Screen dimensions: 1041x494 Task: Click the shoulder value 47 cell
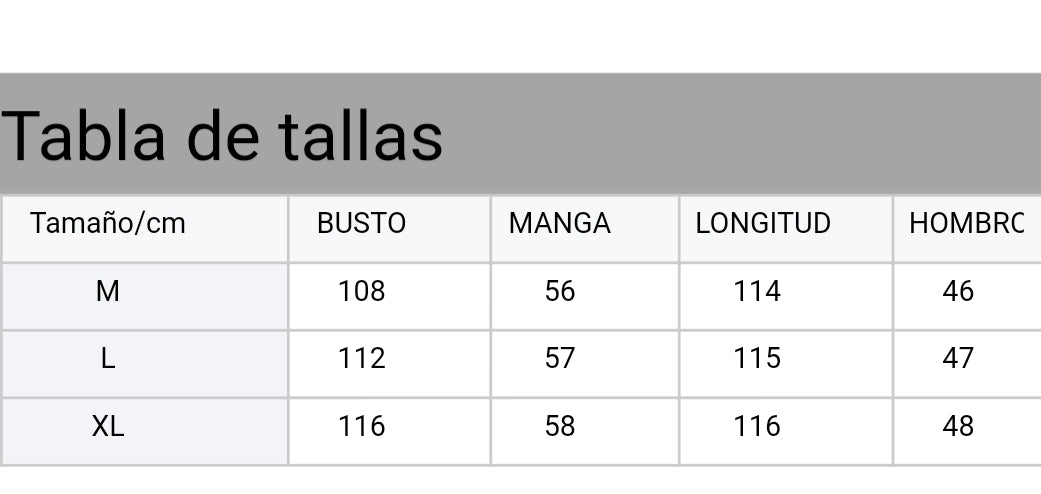pos(958,358)
